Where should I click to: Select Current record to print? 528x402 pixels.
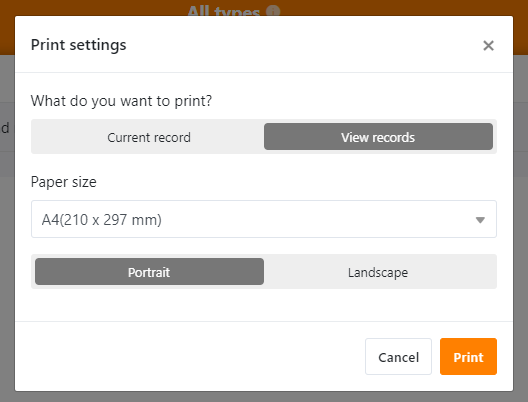click(149, 137)
